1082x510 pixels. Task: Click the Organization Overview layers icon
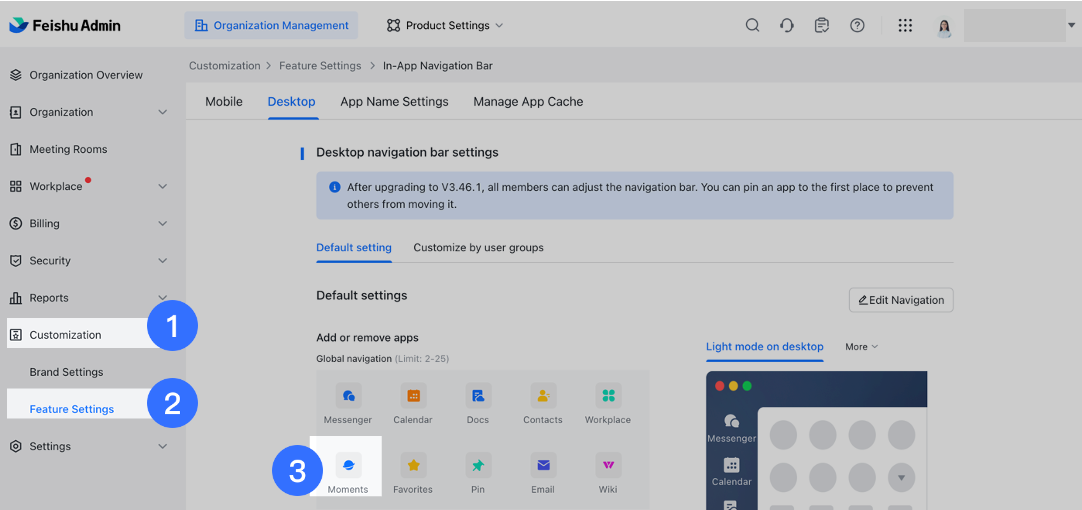pos(16,75)
